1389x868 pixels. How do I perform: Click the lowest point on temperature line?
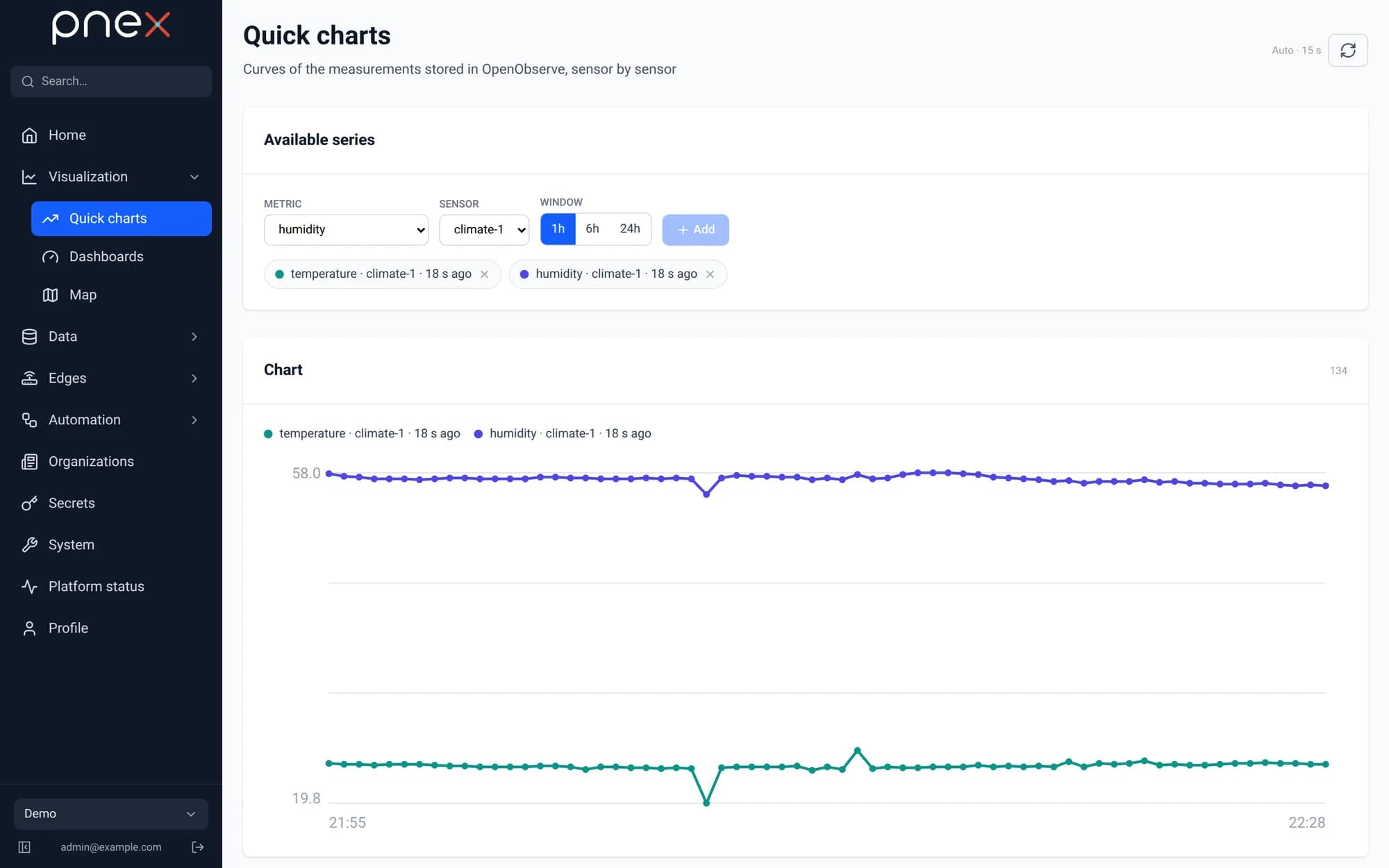point(706,803)
